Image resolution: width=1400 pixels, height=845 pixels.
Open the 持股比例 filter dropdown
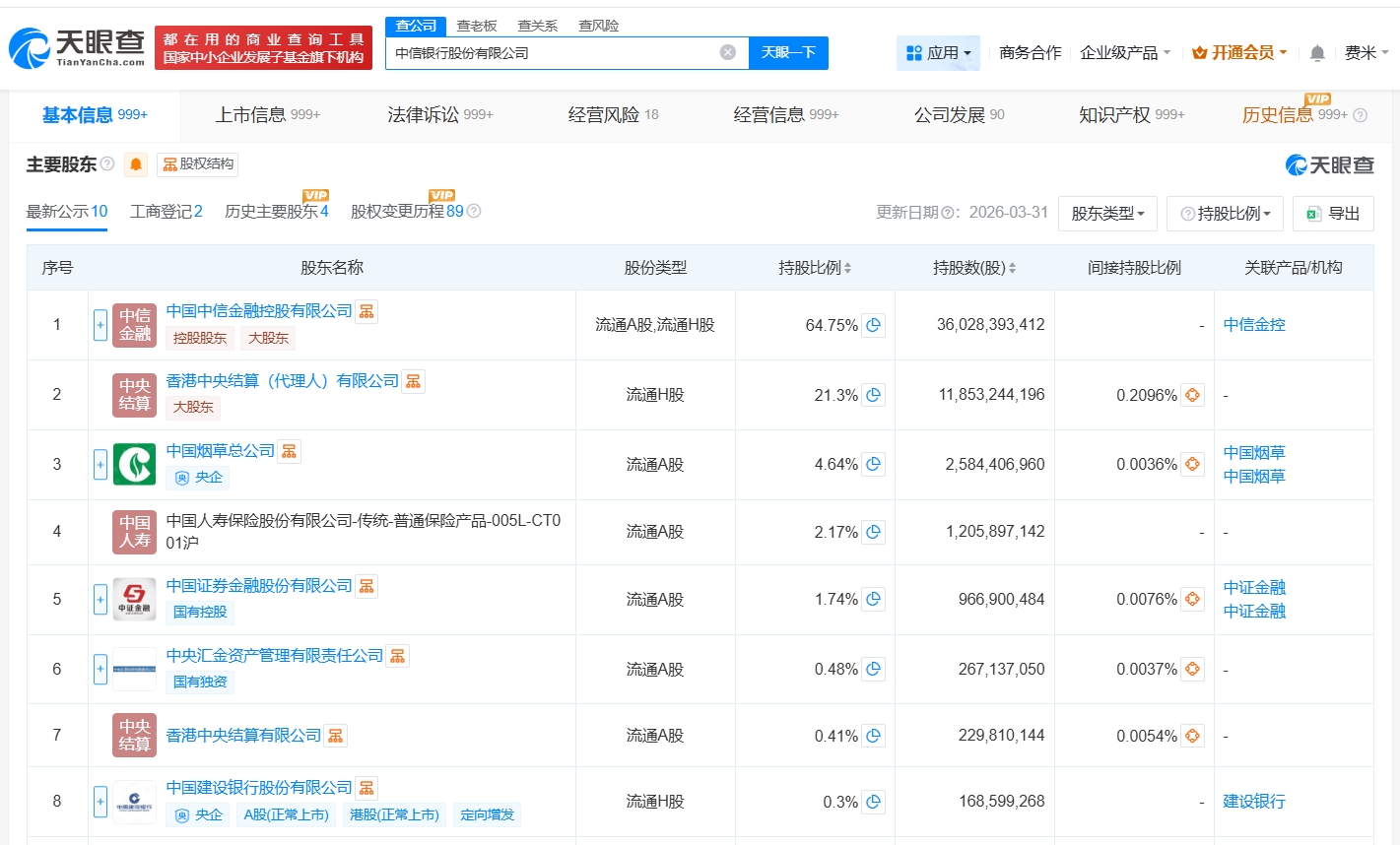1225,214
